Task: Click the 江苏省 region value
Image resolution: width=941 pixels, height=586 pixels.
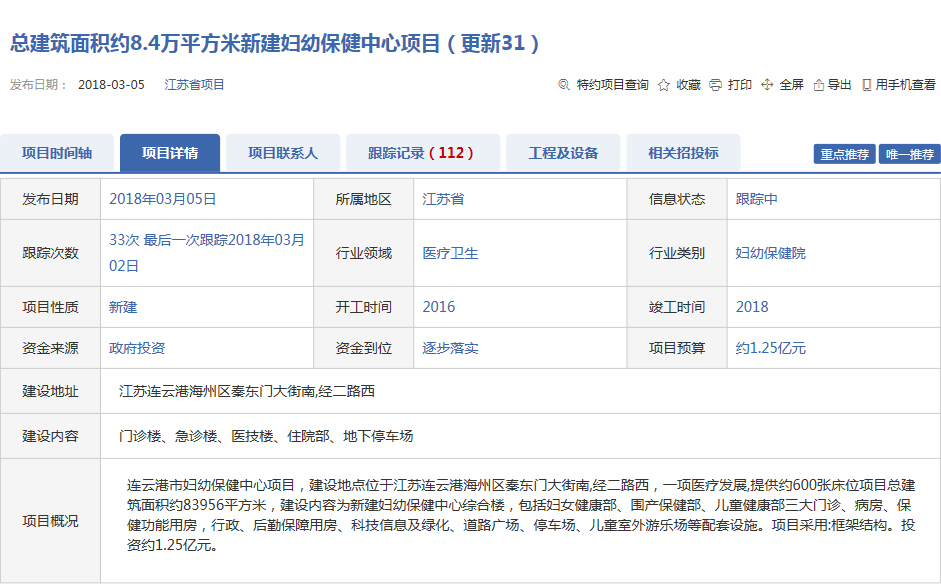Action: (443, 199)
